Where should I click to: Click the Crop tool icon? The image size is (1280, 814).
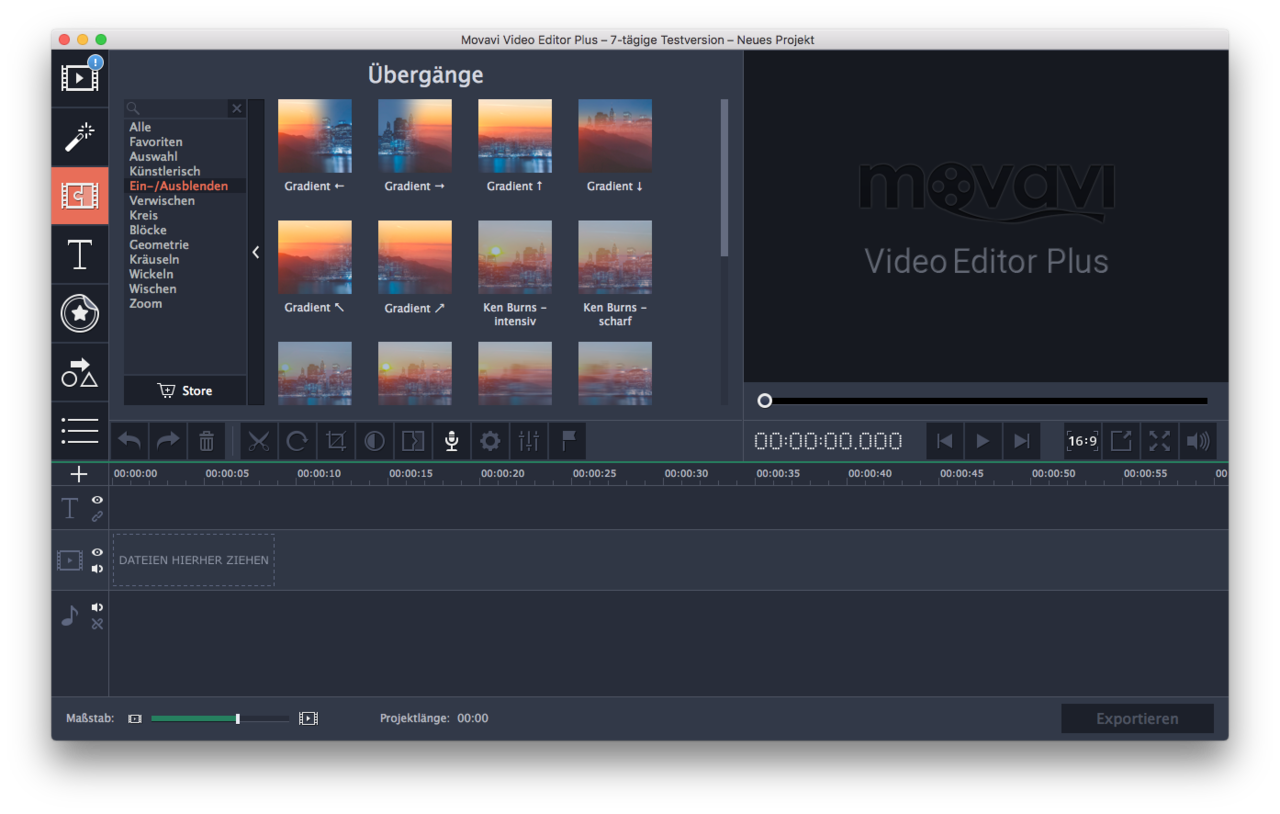pos(336,441)
